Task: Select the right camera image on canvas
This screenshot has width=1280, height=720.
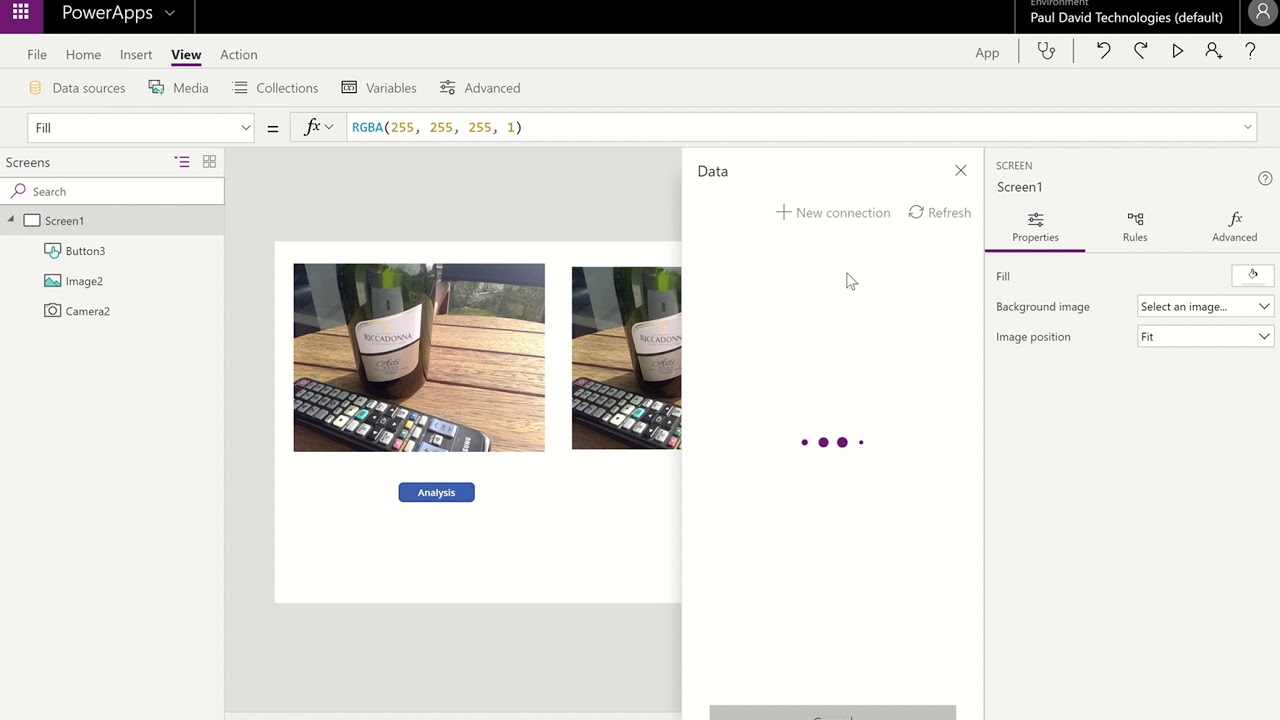Action: [626, 358]
